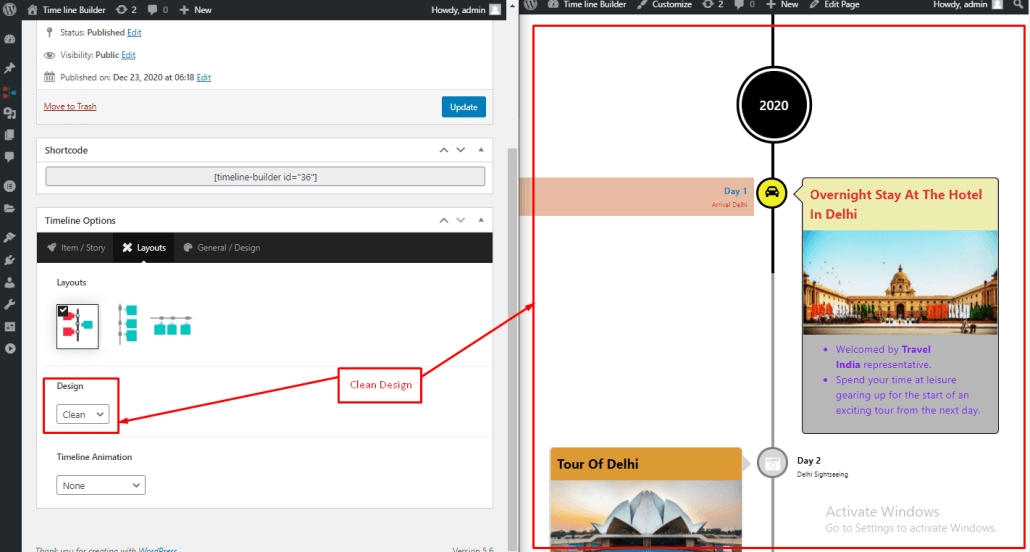Open the Design dropdown showing Clean
The image size is (1030, 552).
(x=83, y=415)
